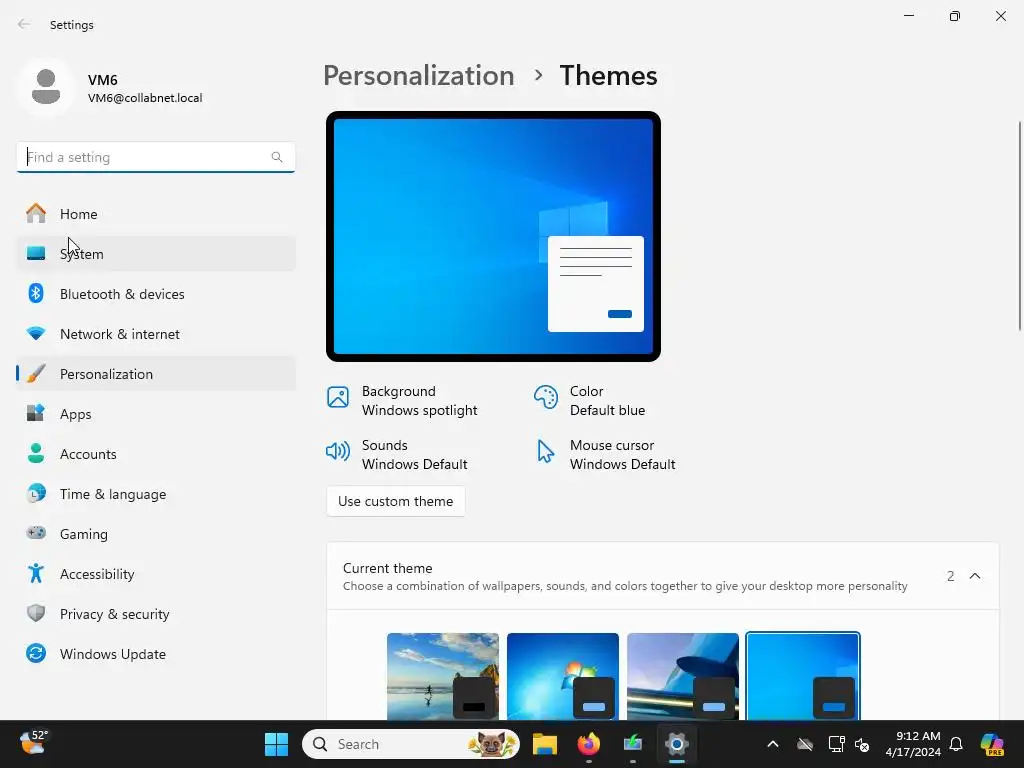Screen dimensions: 1024x768
Task: Go to Bluetooth & devices settings
Action: tap(156, 293)
